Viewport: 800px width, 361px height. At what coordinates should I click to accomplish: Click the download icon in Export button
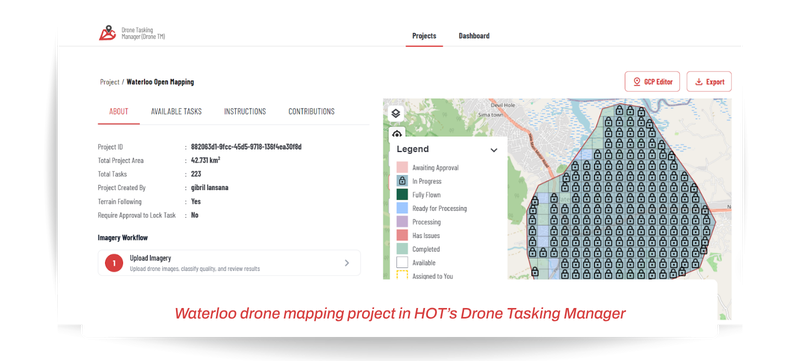698,82
